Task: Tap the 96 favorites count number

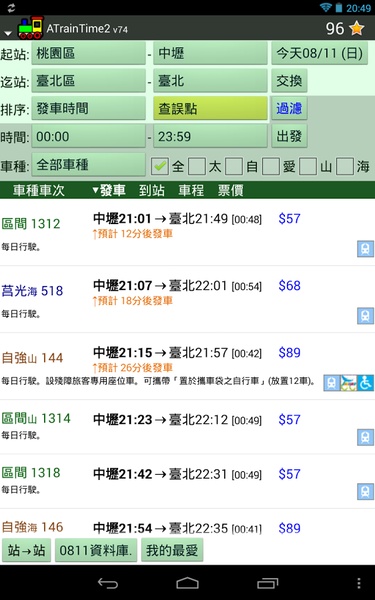Action: [x=335, y=28]
